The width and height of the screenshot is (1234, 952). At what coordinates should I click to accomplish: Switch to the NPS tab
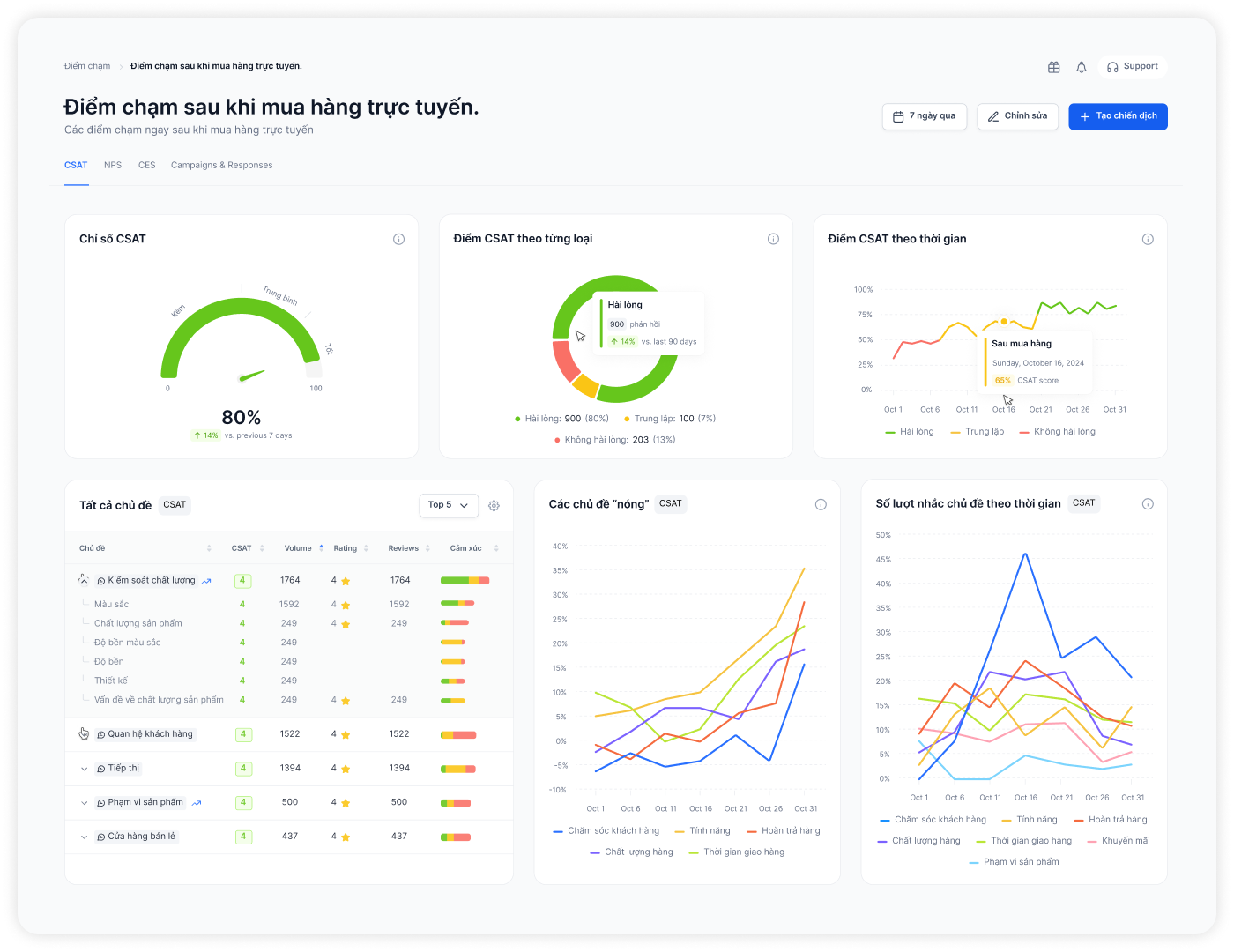[113, 166]
